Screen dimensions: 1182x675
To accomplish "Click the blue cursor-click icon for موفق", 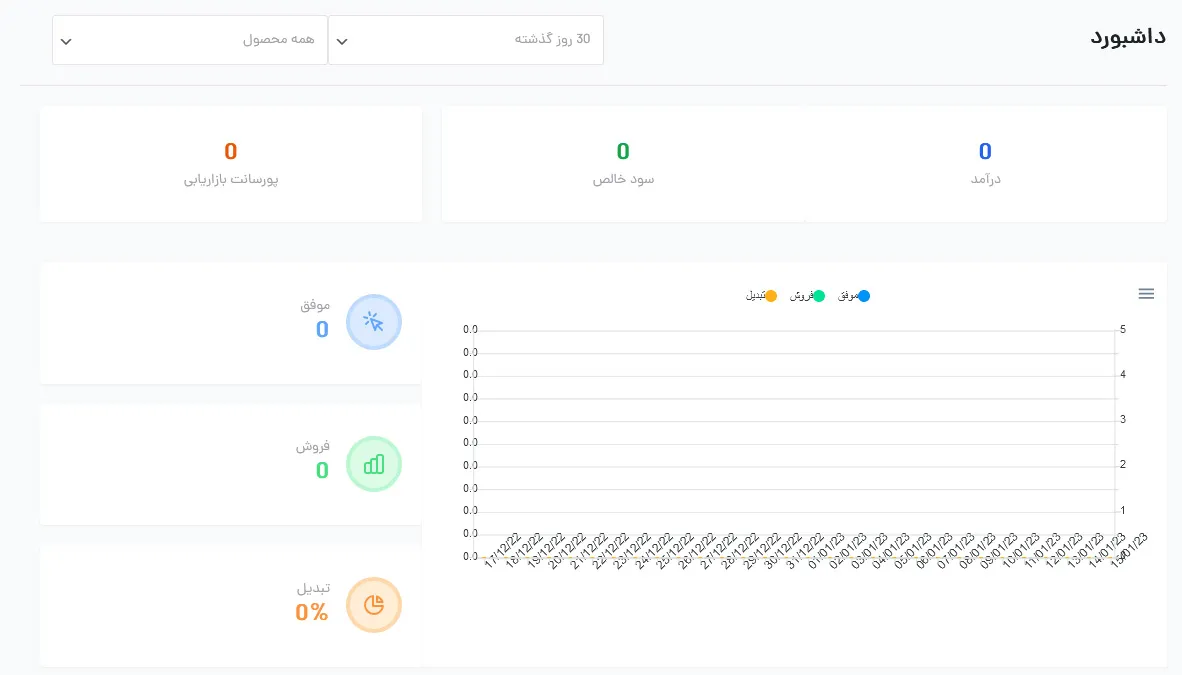I will click(374, 322).
